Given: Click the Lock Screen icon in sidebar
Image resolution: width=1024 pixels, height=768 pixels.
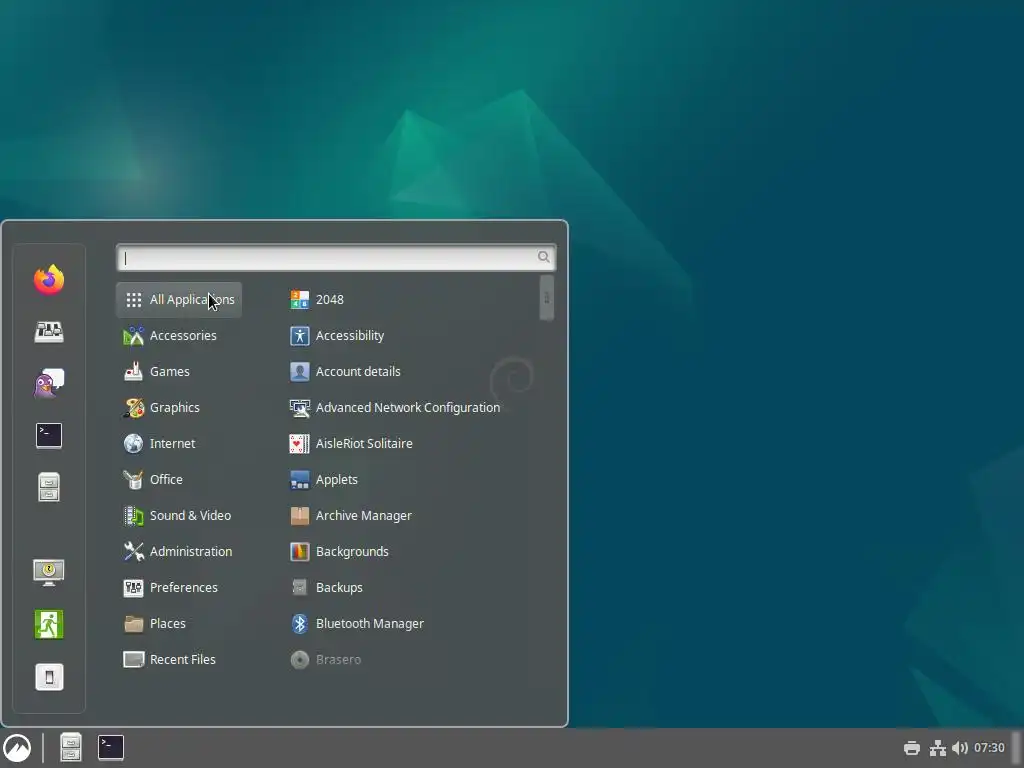Looking at the screenshot, I should tap(49, 572).
